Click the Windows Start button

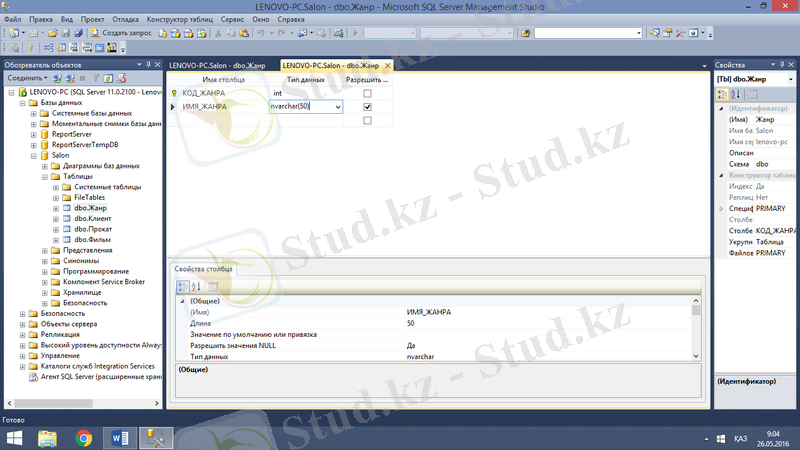click(15, 438)
